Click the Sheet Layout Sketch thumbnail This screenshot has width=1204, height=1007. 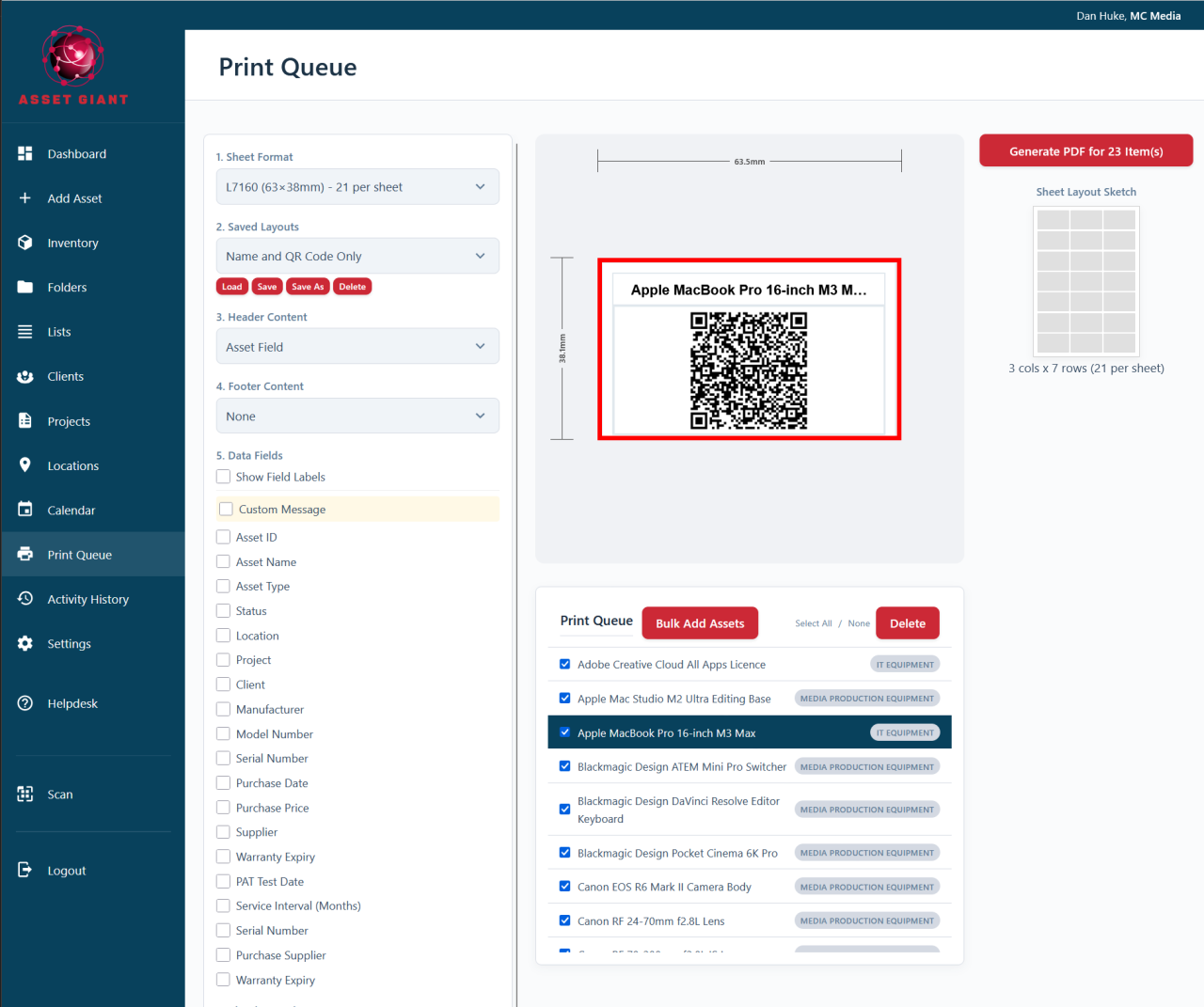[1086, 280]
